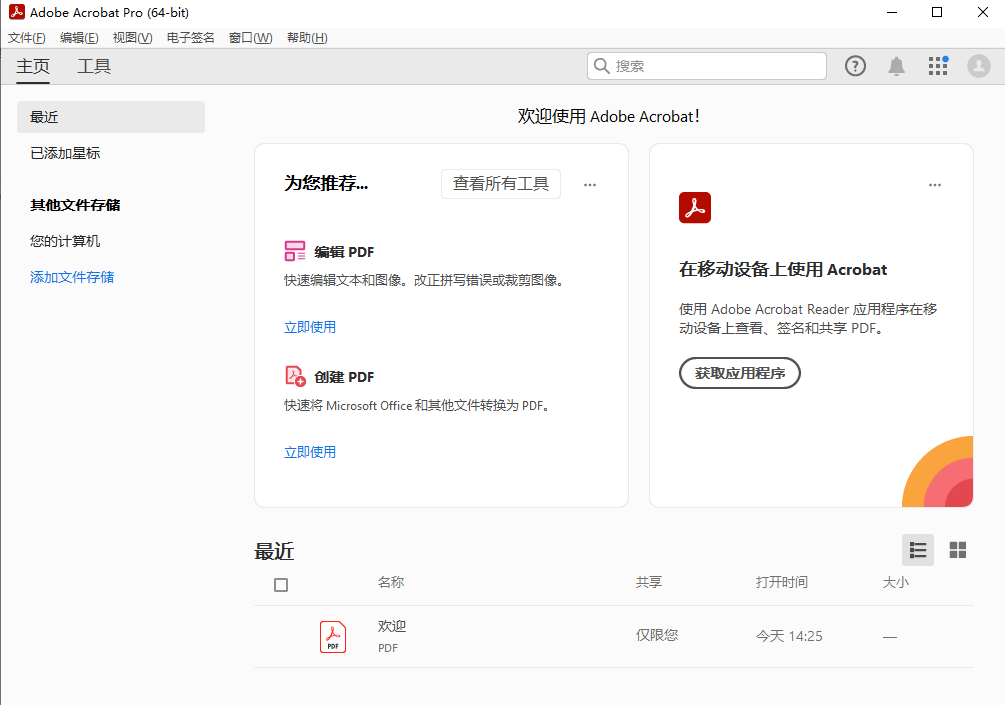Click the 今天 14:25 opened time cell

click(x=789, y=636)
